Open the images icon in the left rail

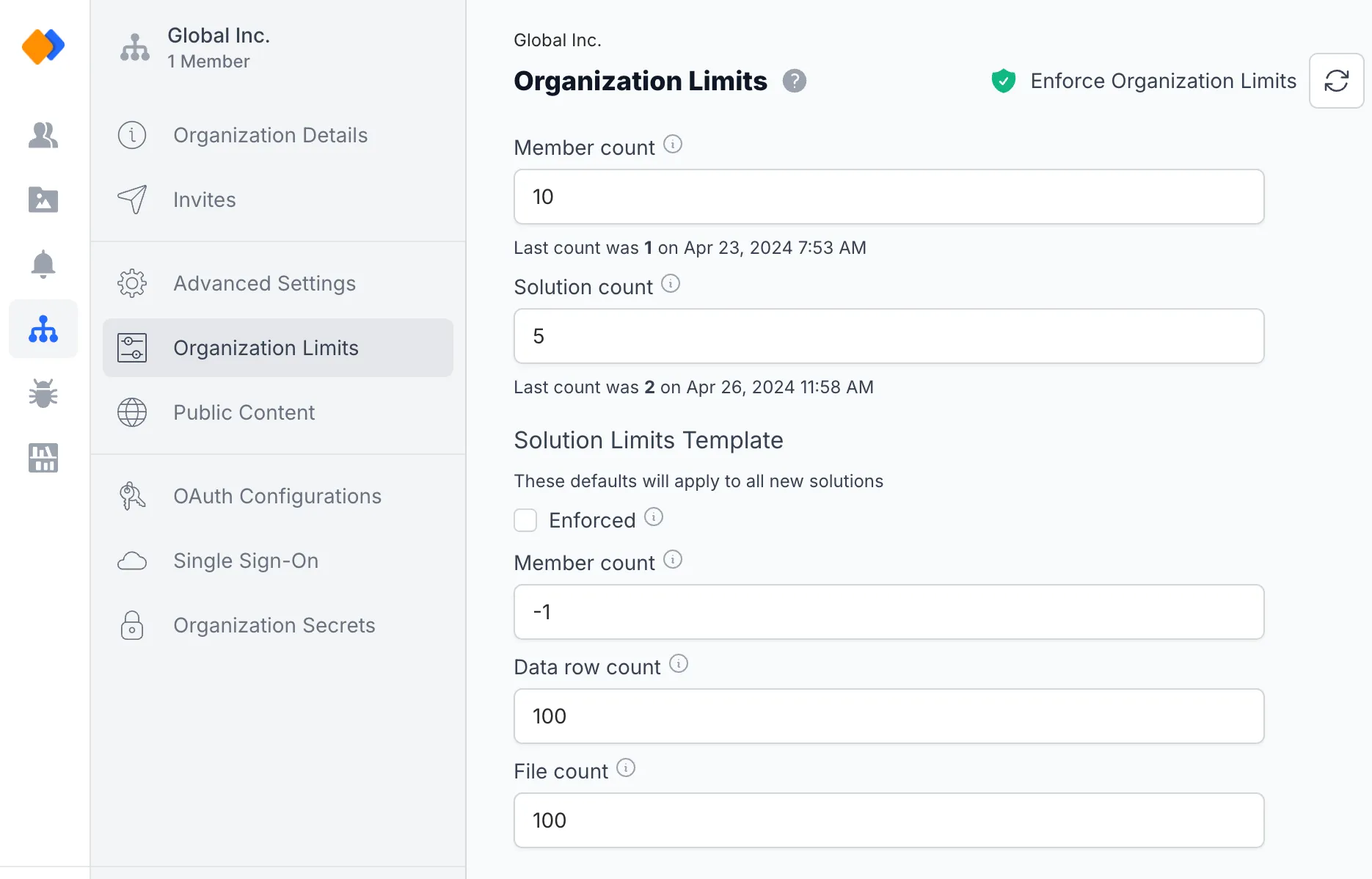tap(43, 200)
